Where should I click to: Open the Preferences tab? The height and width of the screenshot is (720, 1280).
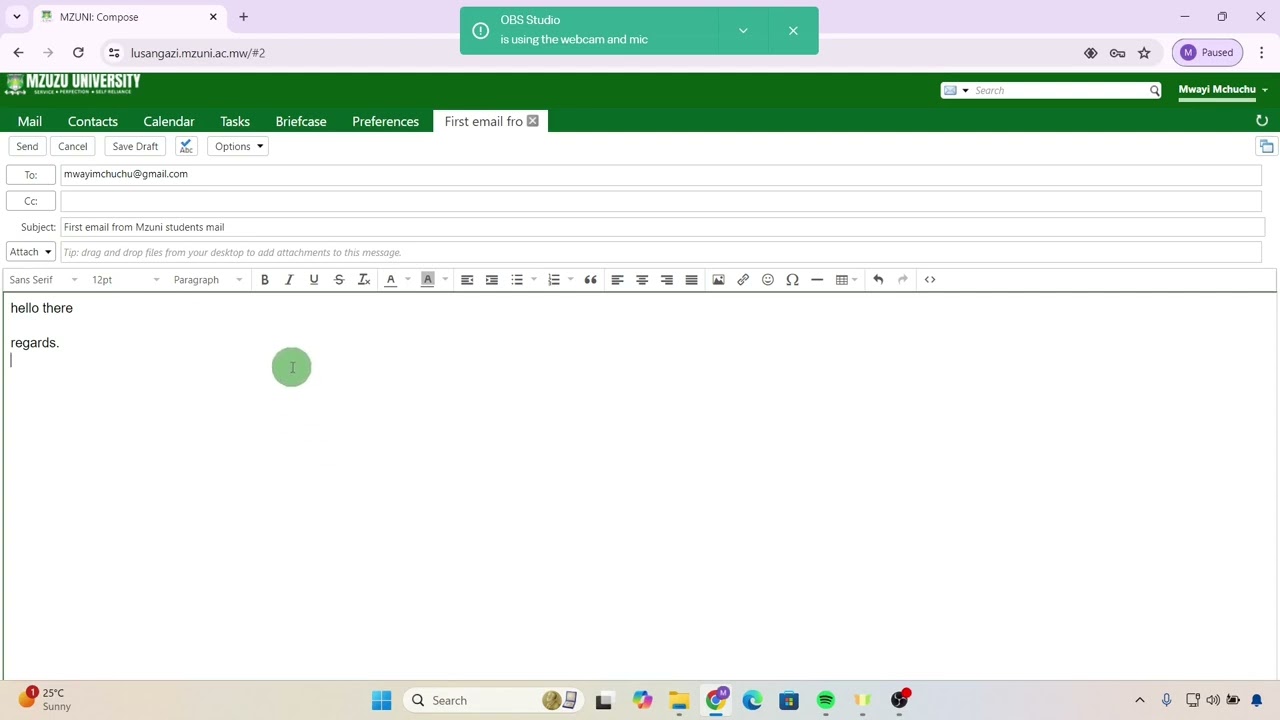pyautogui.click(x=385, y=121)
